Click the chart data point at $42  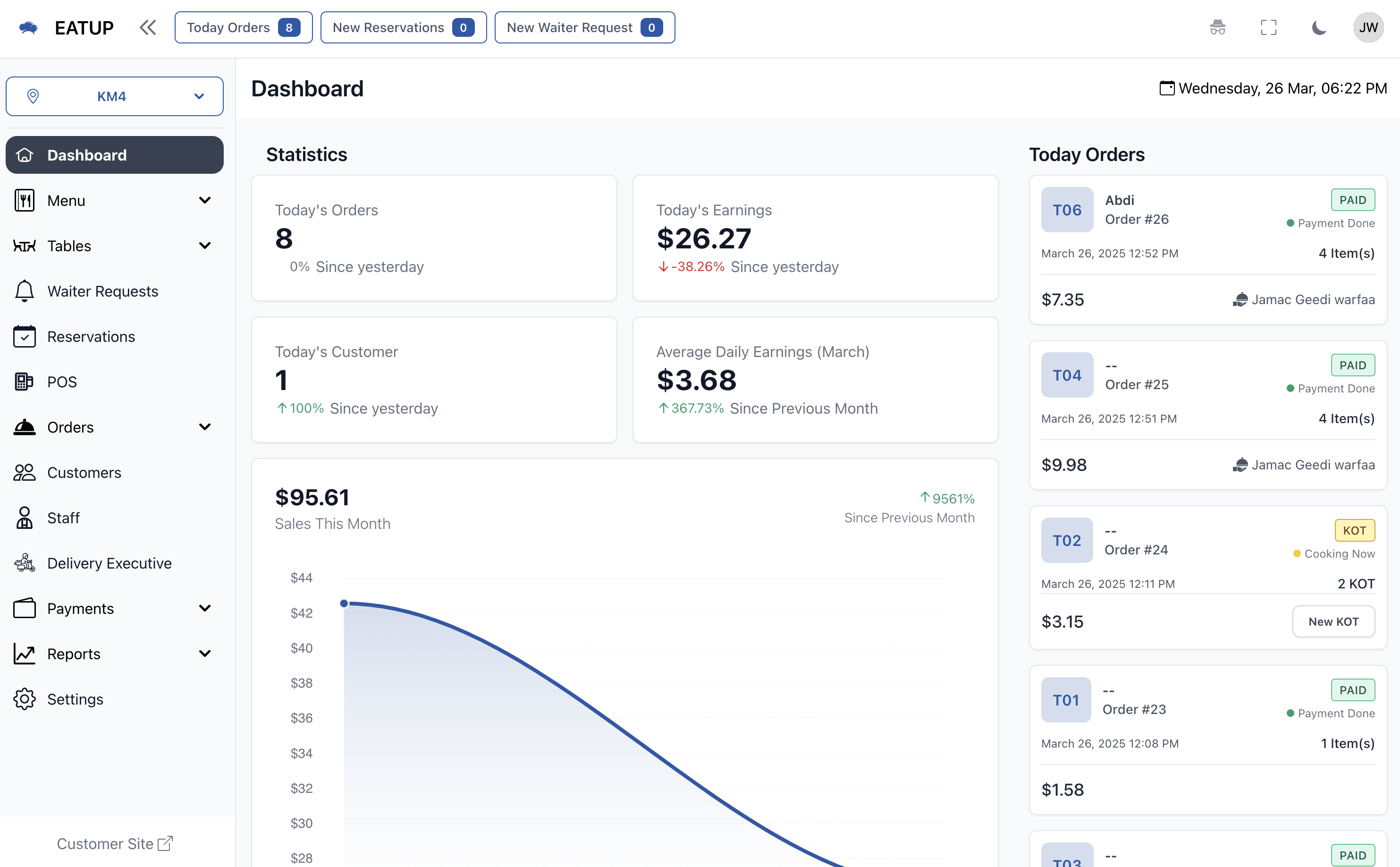tap(344, 603)
